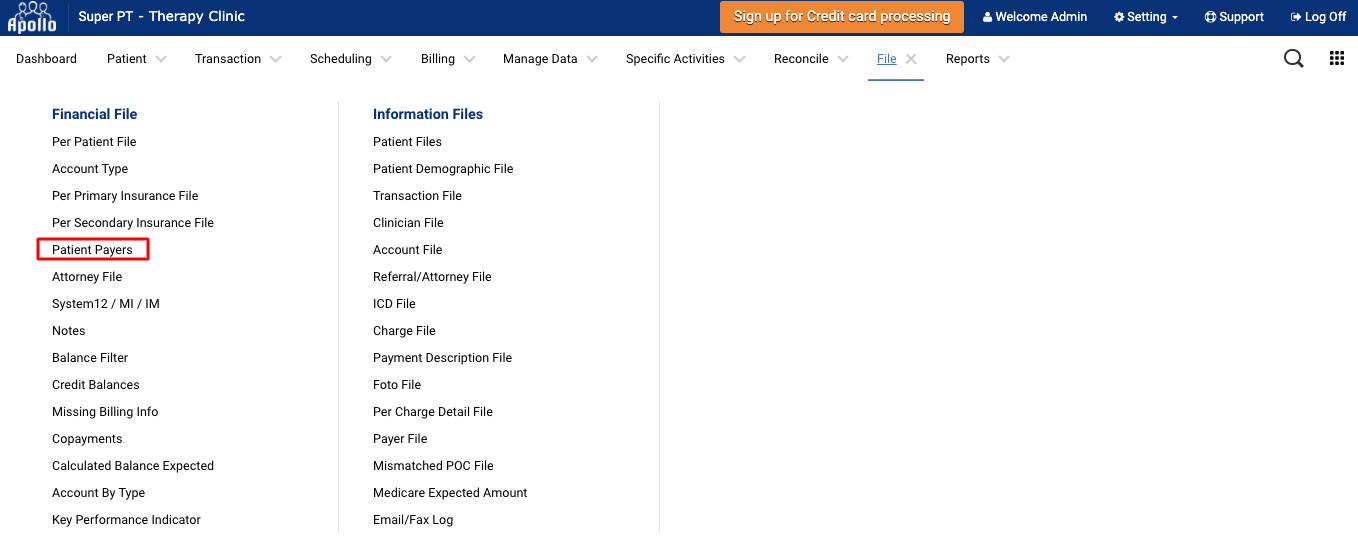1358x553 pixels.
Task: Expand the Transaction menu
Action: [239, 59]
